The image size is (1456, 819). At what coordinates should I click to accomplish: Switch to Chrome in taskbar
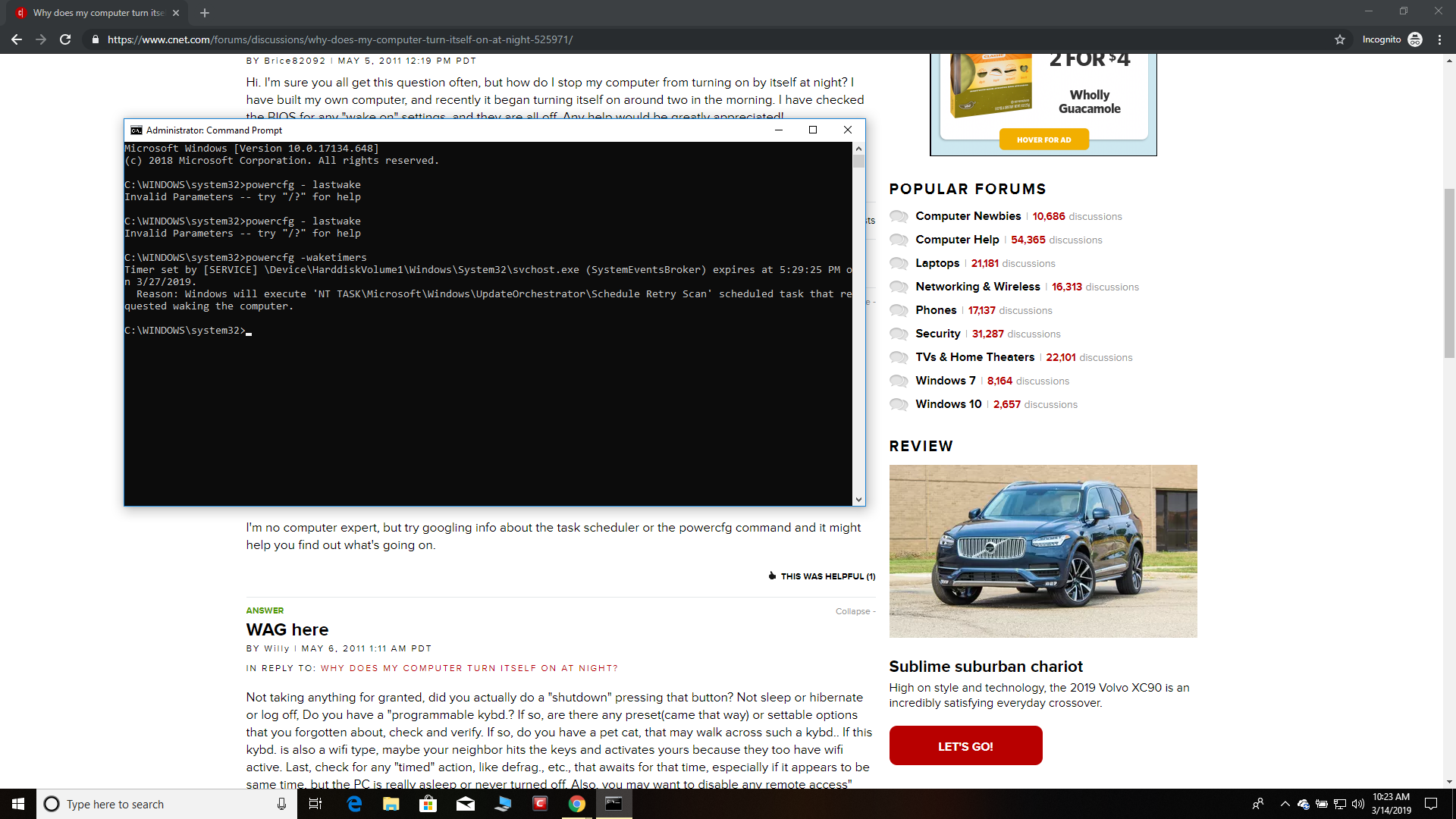coord(577,804)
